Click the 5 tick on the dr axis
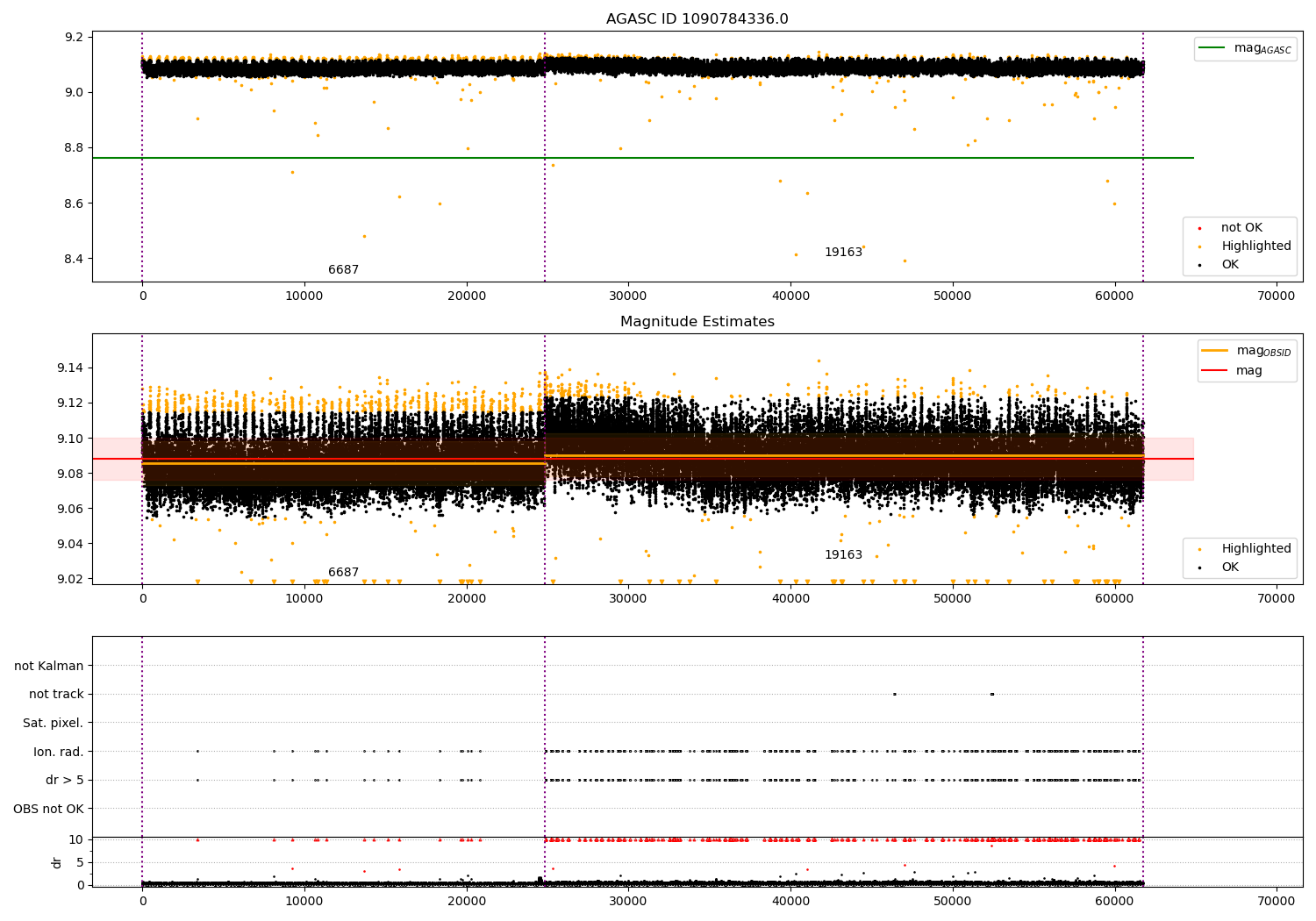This screenshot has height=921, width=1316. pos(80,863)
